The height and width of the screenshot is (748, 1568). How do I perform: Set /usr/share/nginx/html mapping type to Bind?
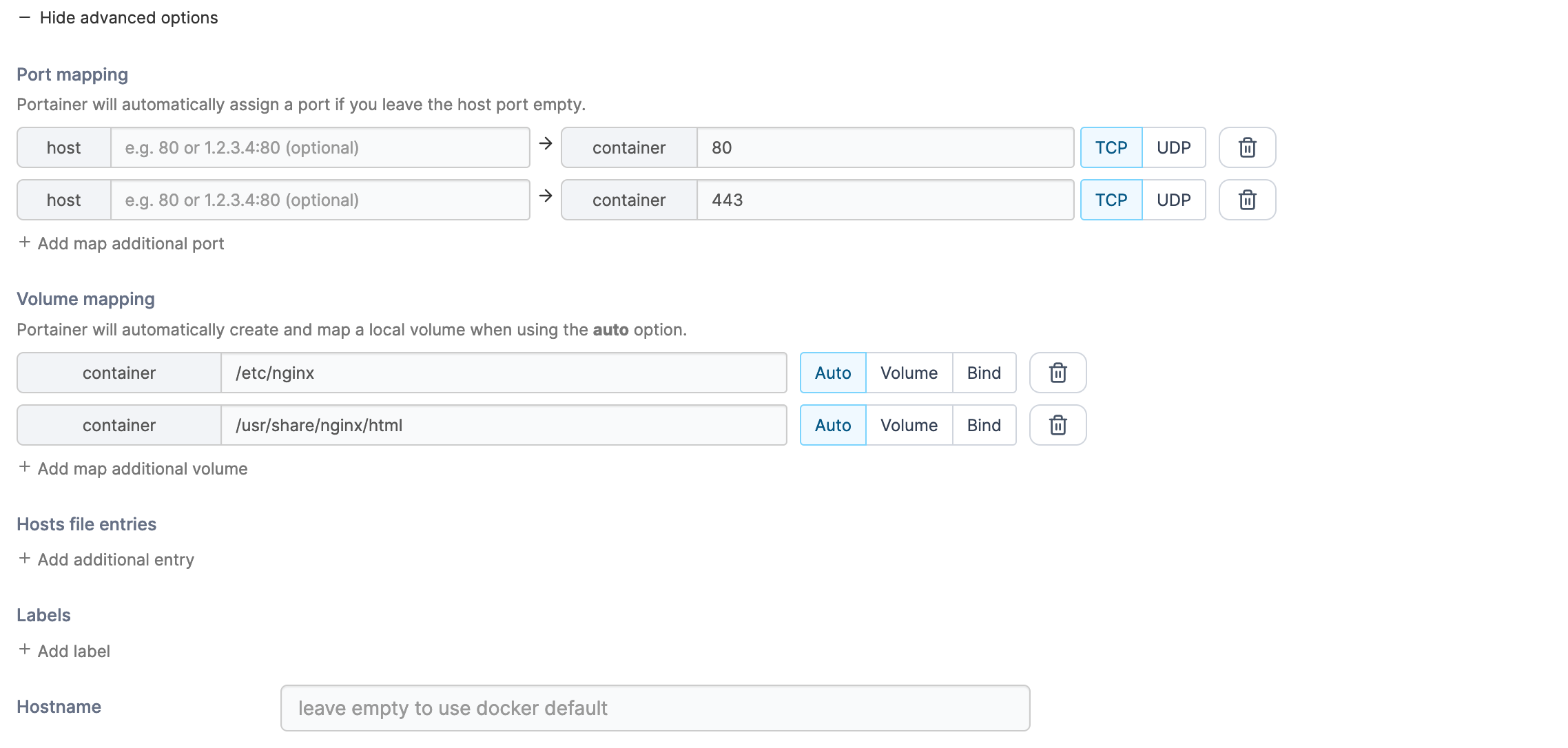[x=983, y=425]
